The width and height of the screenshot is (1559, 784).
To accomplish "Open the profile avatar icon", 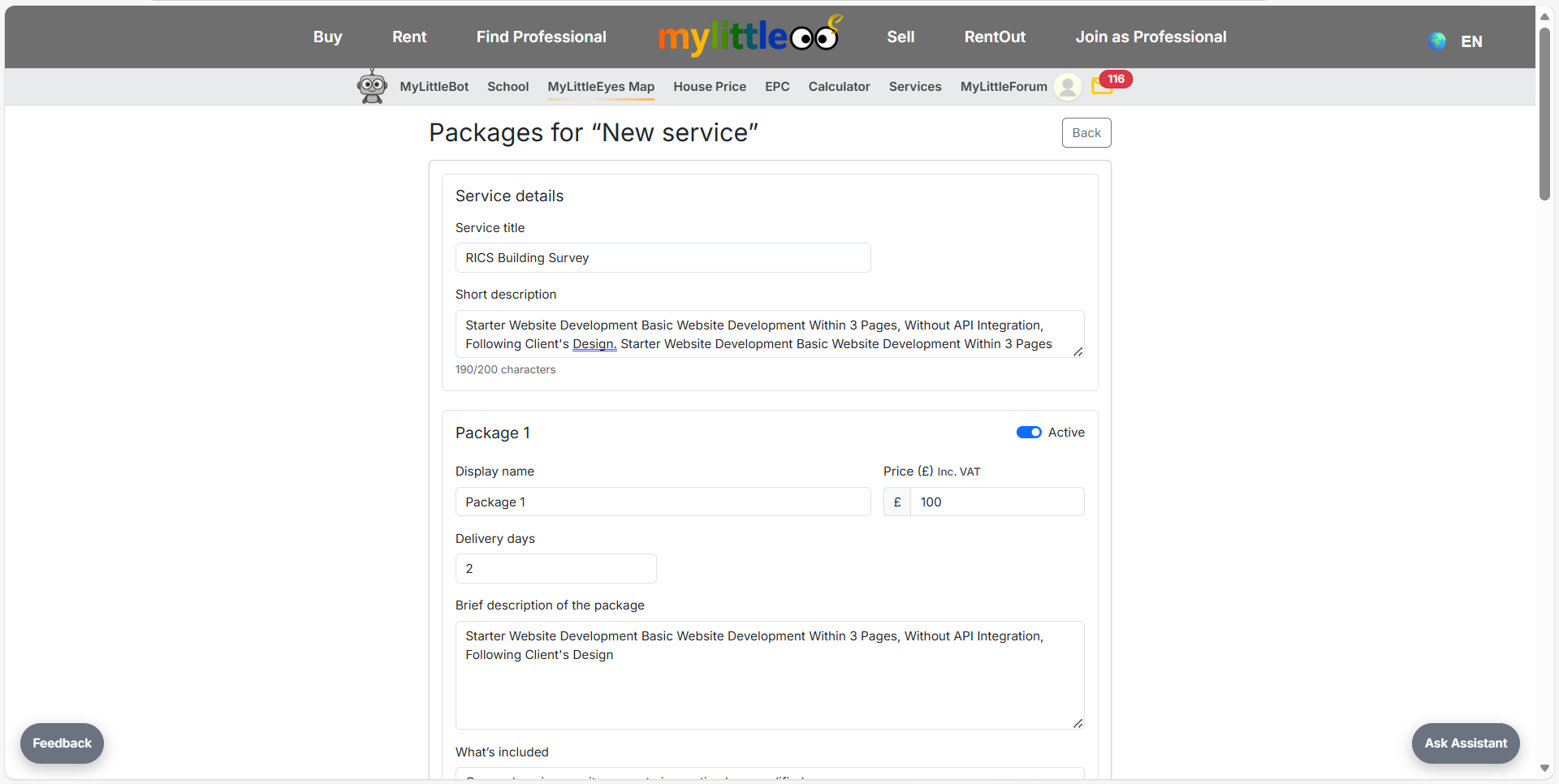I will (x=1067, y=87).
